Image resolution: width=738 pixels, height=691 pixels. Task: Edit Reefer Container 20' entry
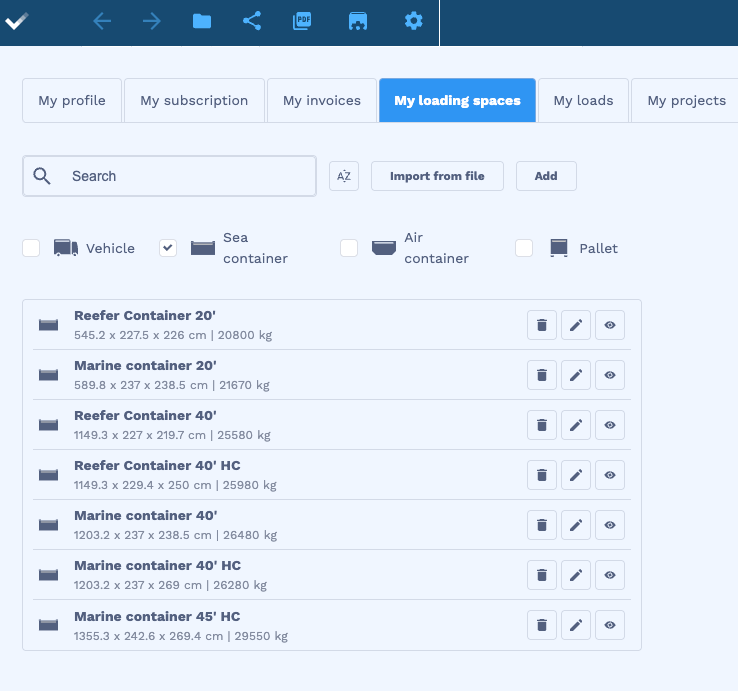[x=576, y=325]
